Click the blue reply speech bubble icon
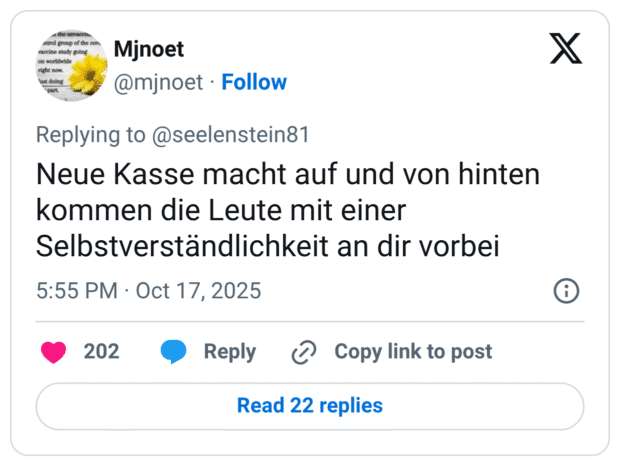The height and width of the screenshot is (466, 620). coord(174,352)
